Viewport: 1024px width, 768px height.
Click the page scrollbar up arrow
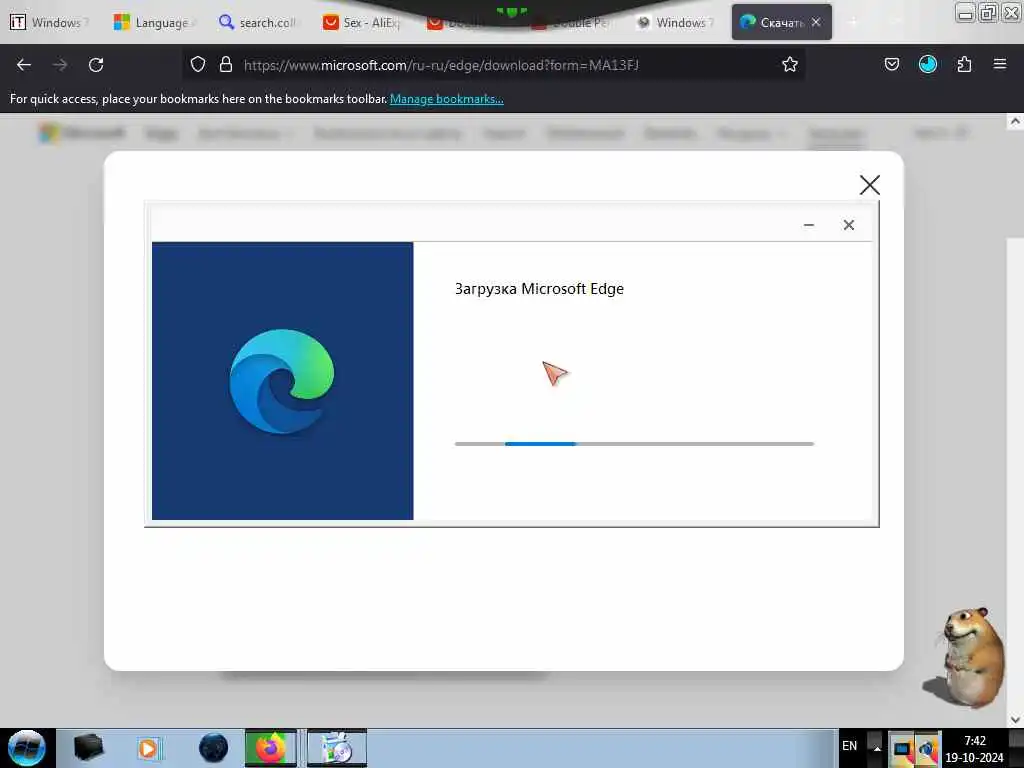pyautogui.click(x=1015, y=121)
